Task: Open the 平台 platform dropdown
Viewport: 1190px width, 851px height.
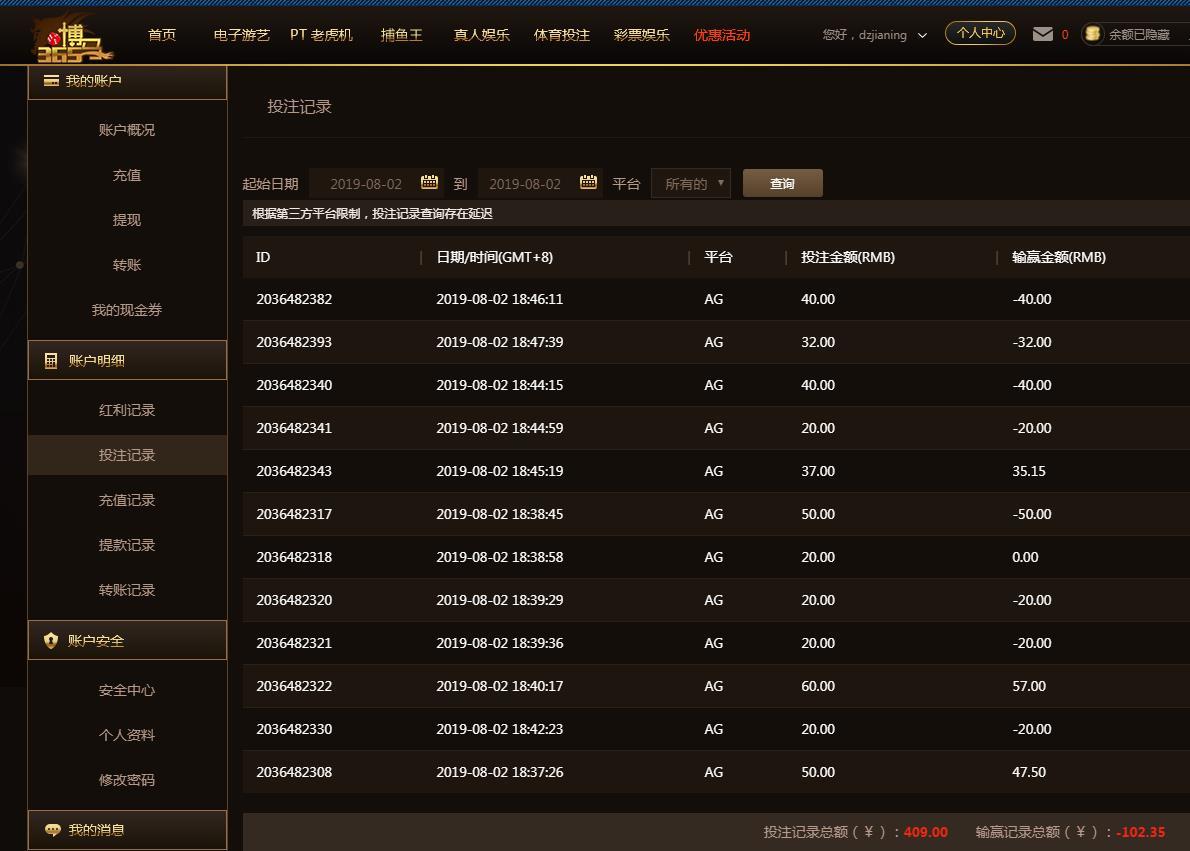Action: tap(691, 184)
